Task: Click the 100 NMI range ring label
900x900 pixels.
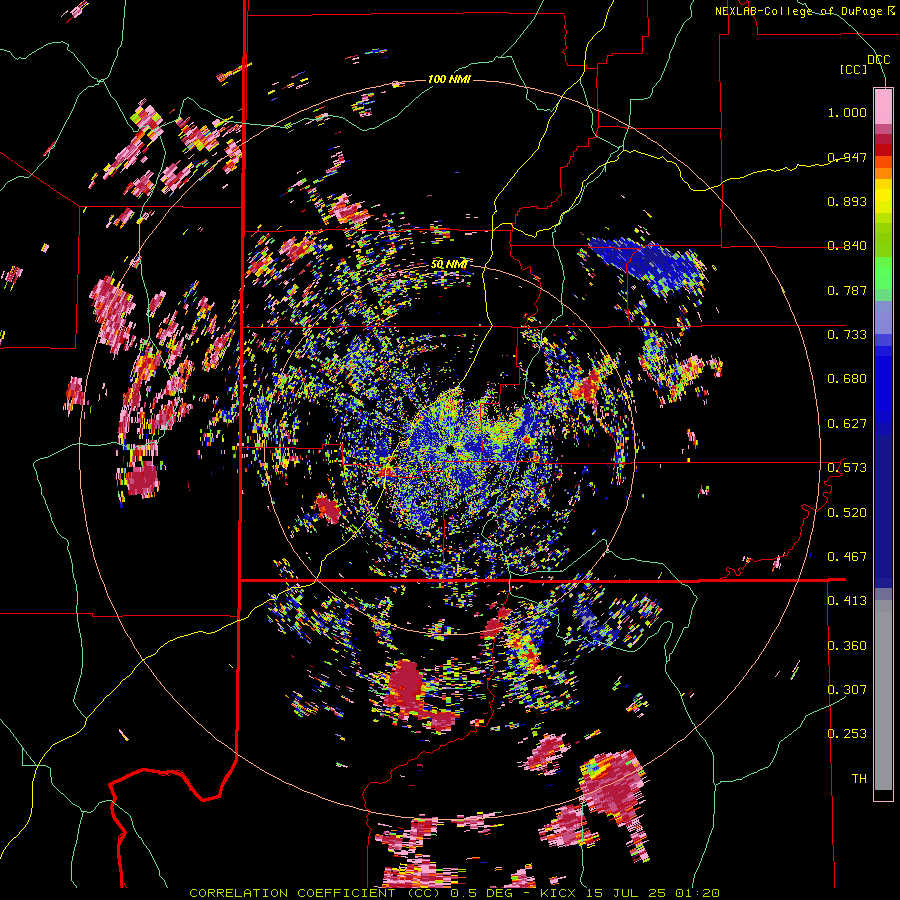Action: point(449,79)
